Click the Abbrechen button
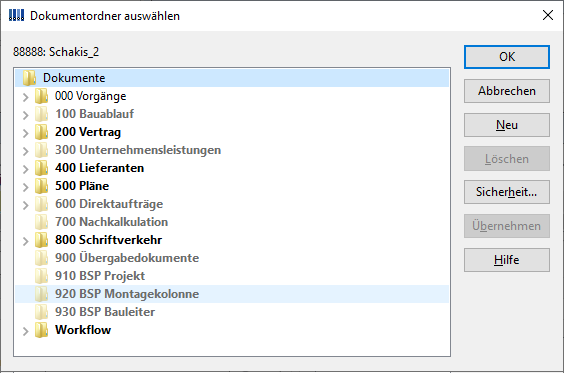Image resolution: width=564 pixels, height=373 pixels. [507, 91]
